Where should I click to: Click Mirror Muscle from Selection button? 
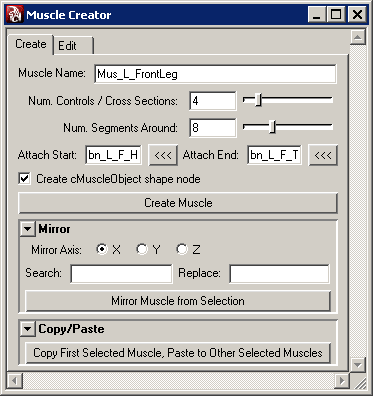[x=178, y=301]
